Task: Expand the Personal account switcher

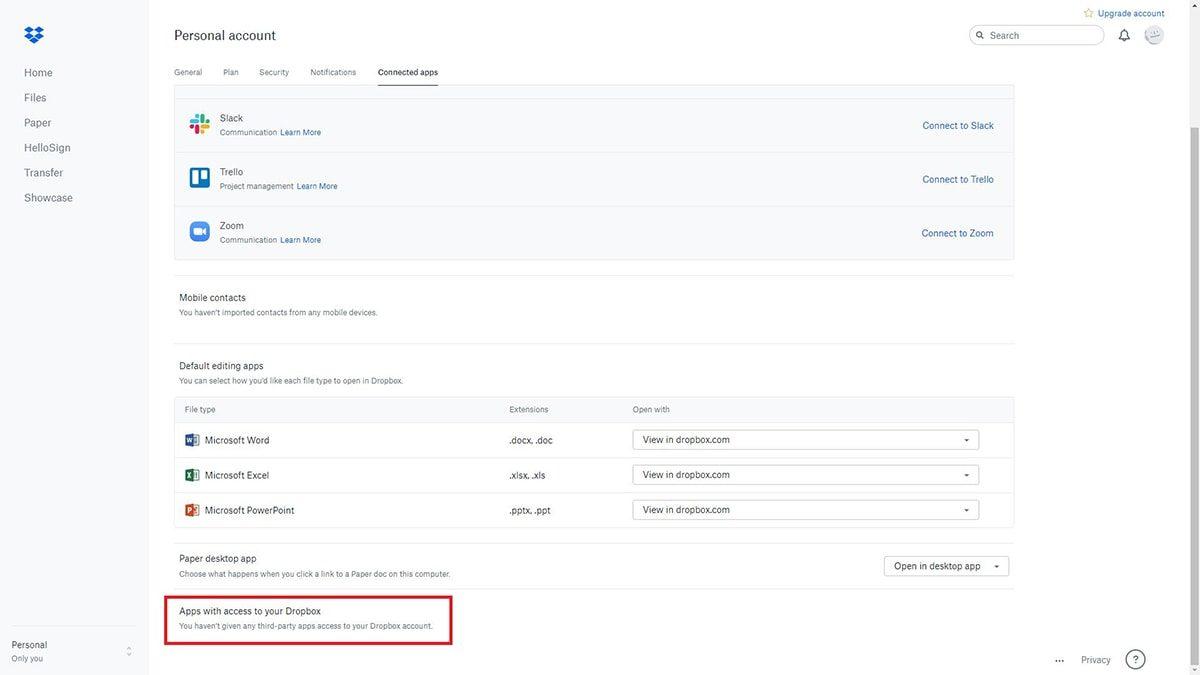Action: 128,651
